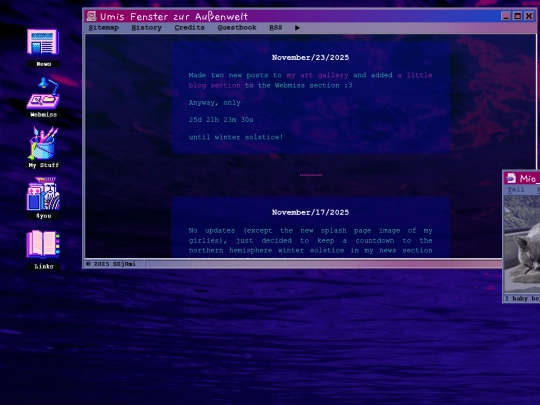Screen dimensions: 540x405
Task: Click the '© 2025 SSjUmi' status bar text
Action: pos(111,264)
